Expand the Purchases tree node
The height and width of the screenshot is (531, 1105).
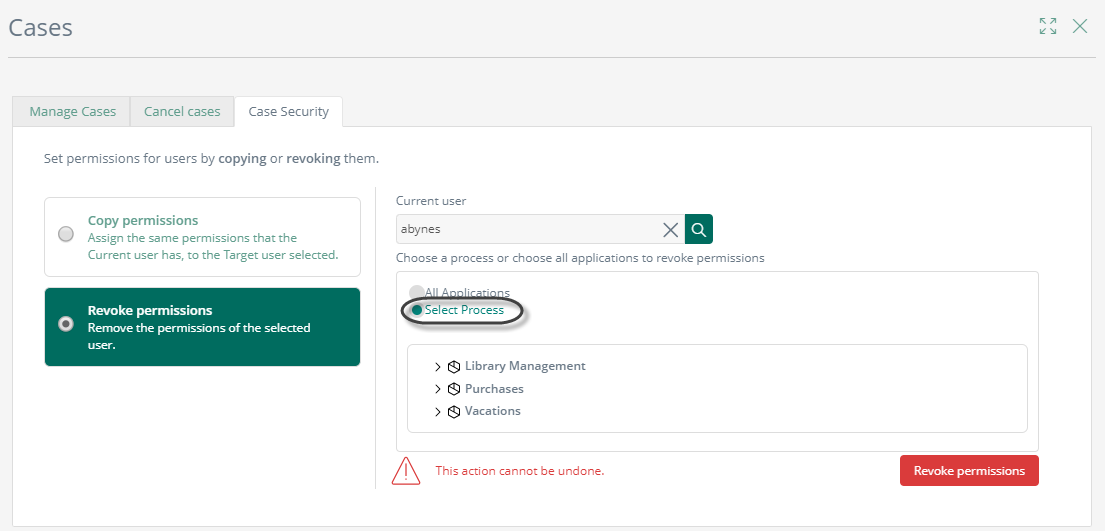(x=438, y=389)
